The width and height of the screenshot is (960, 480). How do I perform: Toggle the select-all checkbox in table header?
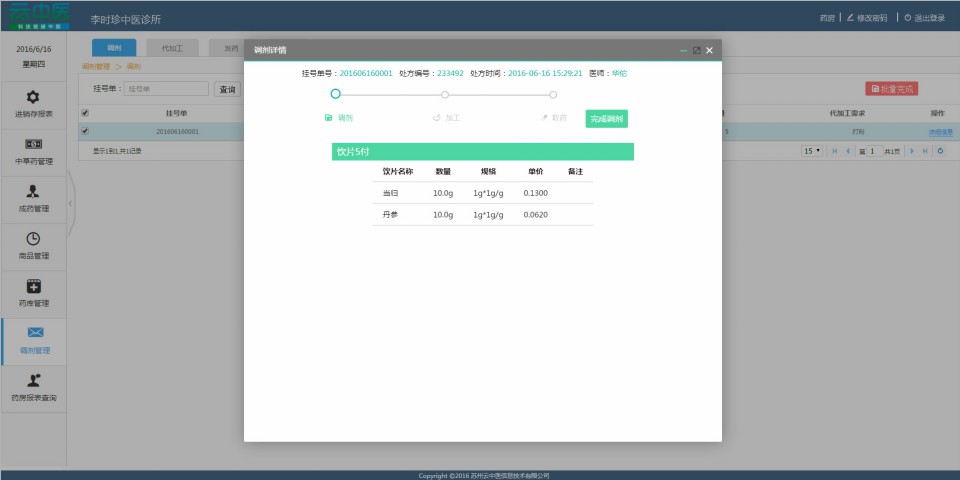(x=84, y=113)
